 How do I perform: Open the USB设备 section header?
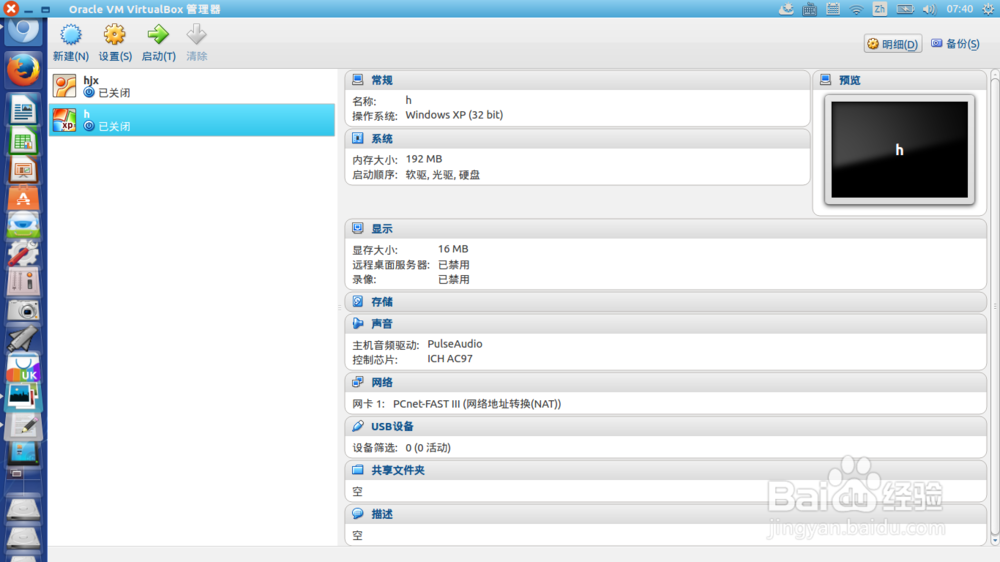click(666, 427)
